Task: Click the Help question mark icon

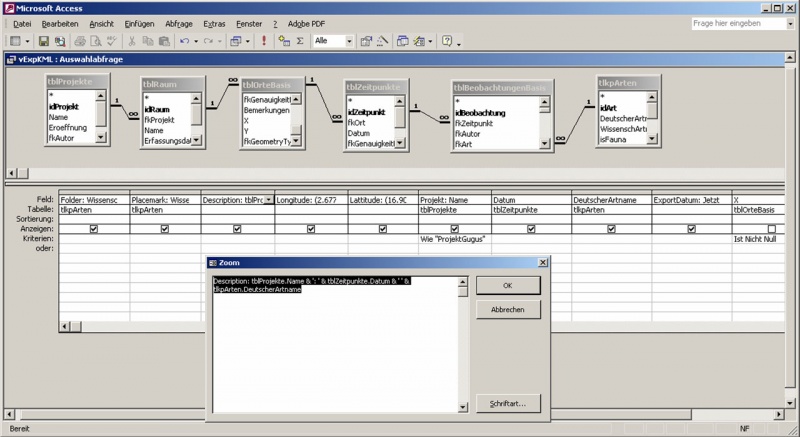Action: coord(446,41)
